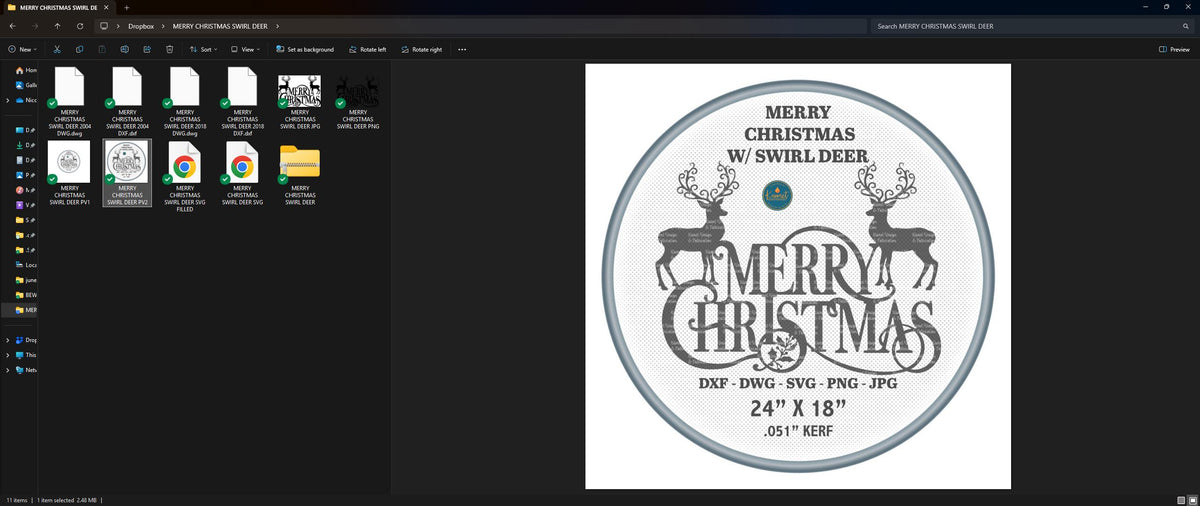1200x506 pixels.
Task: Open pinned Music folder in sidebar
Action: (x=25, y=190)
